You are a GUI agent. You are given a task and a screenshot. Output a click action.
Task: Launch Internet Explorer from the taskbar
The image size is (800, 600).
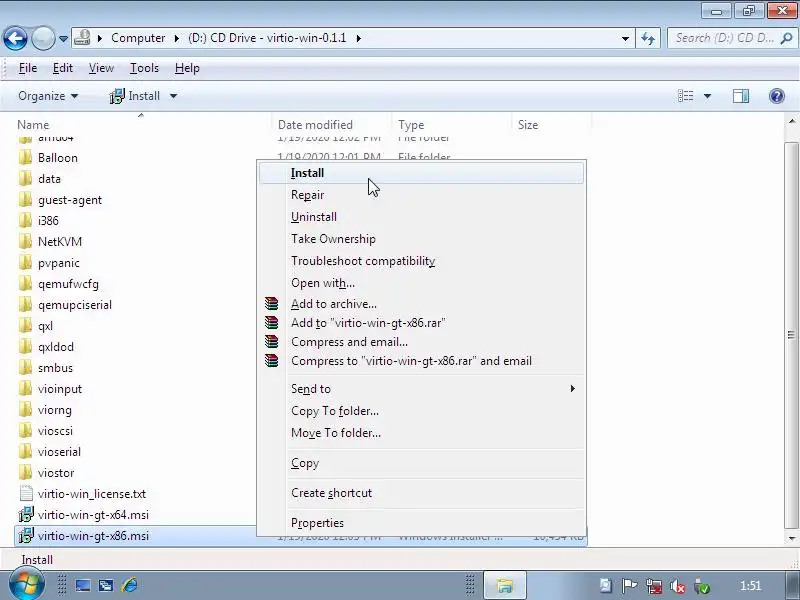[x=130, y=585]
